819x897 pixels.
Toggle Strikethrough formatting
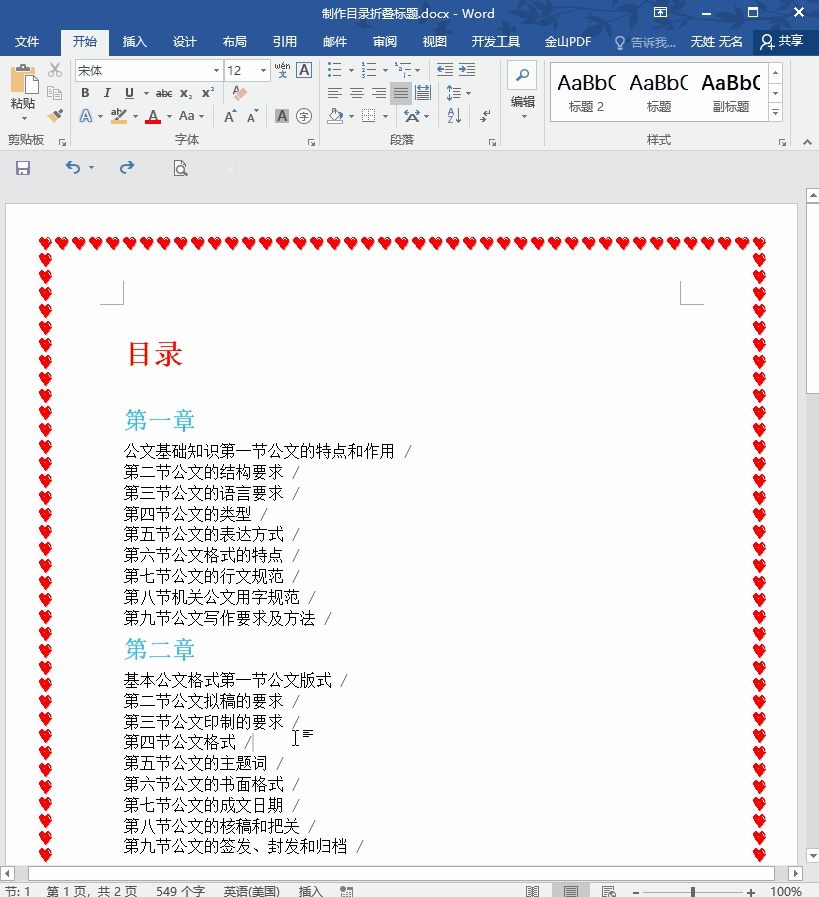click(x=164, y=93)
